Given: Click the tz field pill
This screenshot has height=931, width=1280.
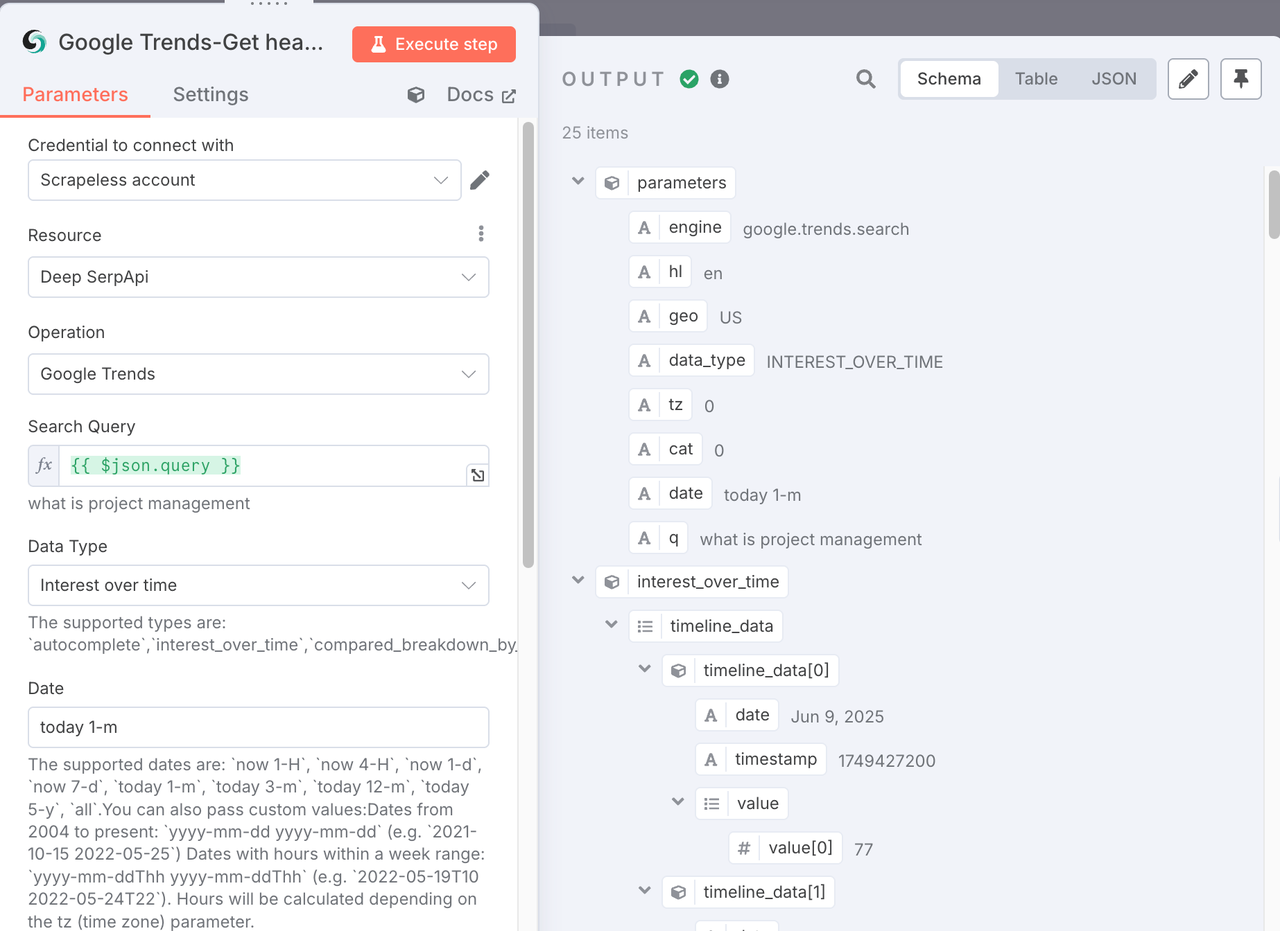Looking at the screenshot, I should coord(660,405).
